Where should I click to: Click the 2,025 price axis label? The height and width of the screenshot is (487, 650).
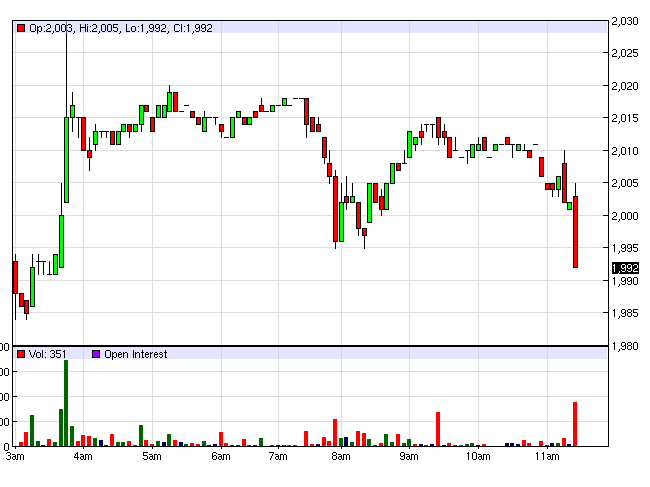(625, 53)
